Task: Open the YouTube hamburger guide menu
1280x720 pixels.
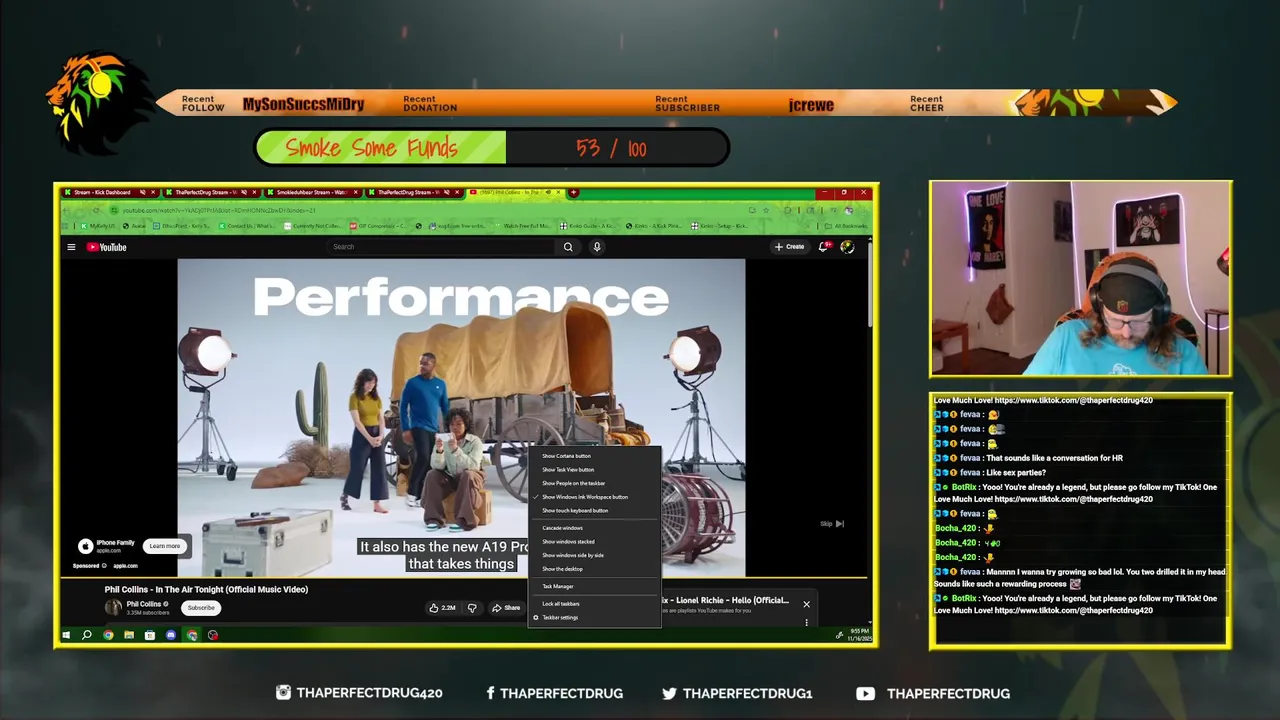Action: [x=71, y=247]
